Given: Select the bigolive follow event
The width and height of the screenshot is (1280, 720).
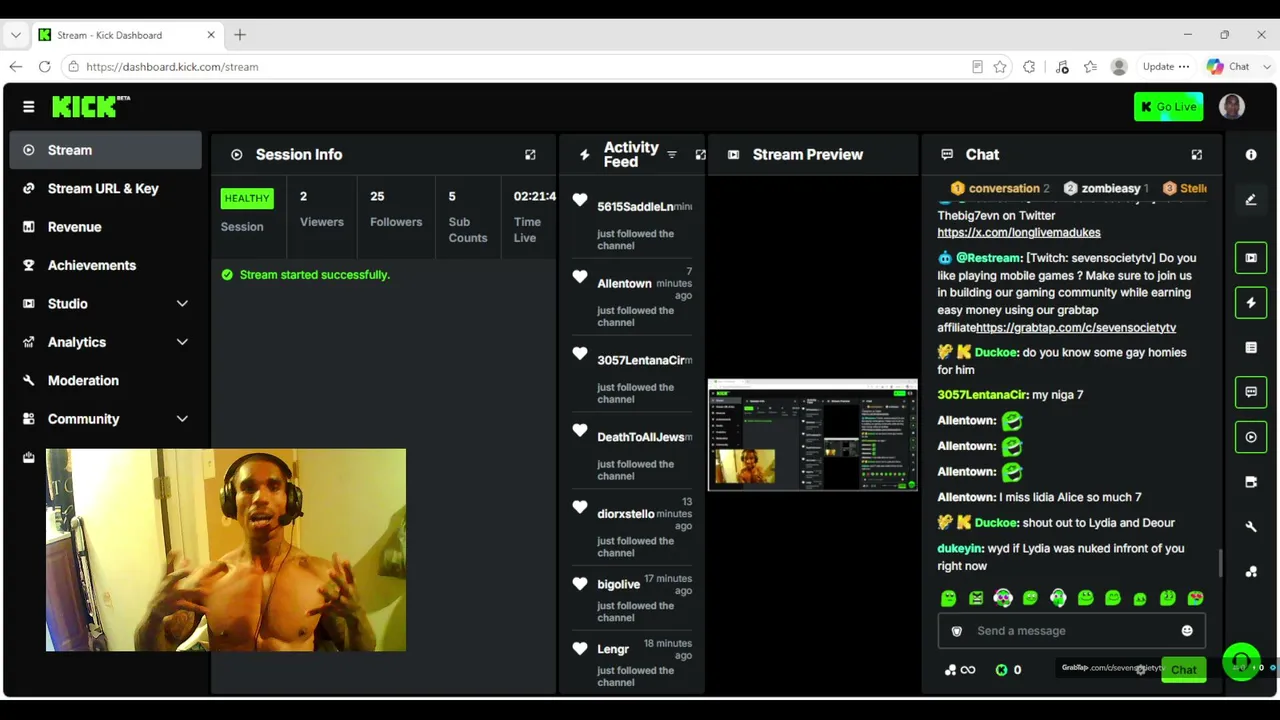Looking at the screenshot, I should (632, 598).
